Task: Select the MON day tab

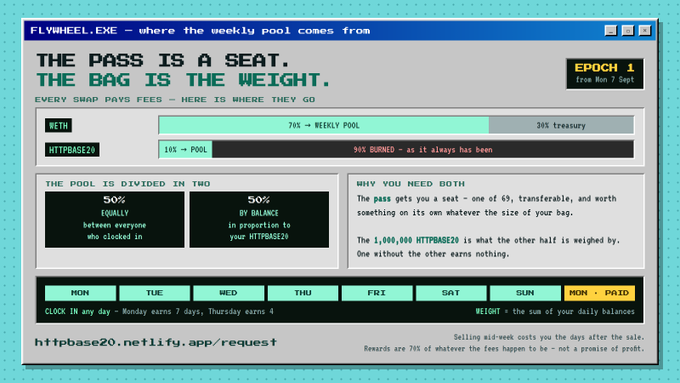Action: pyautogui.click(x=80, y=293)
